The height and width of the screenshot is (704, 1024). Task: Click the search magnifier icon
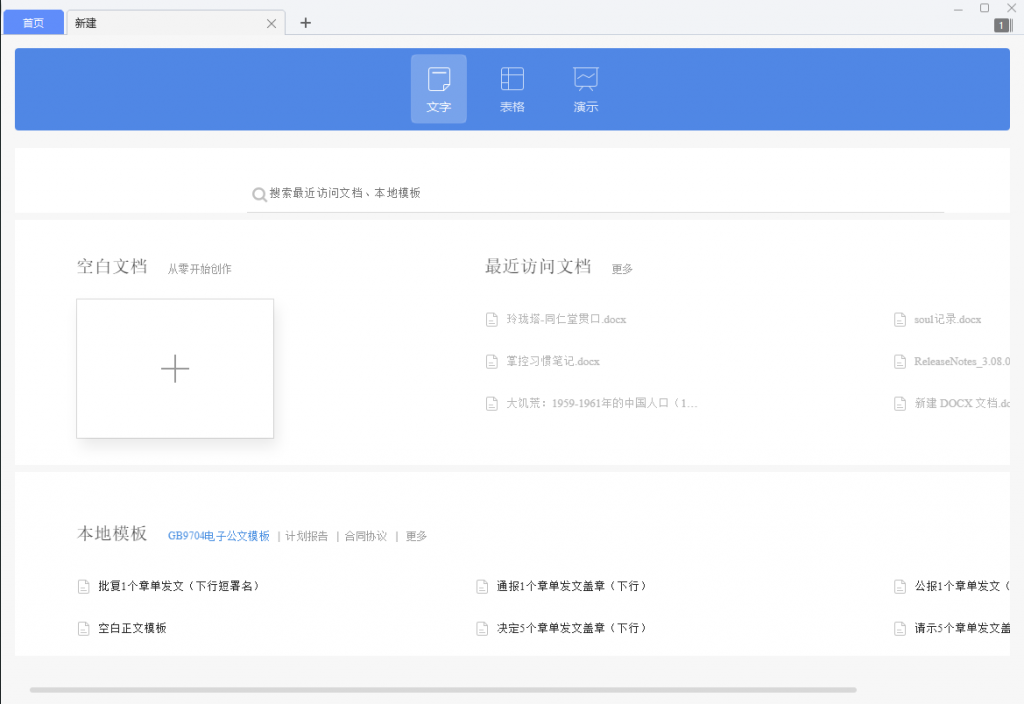(259, 193)
